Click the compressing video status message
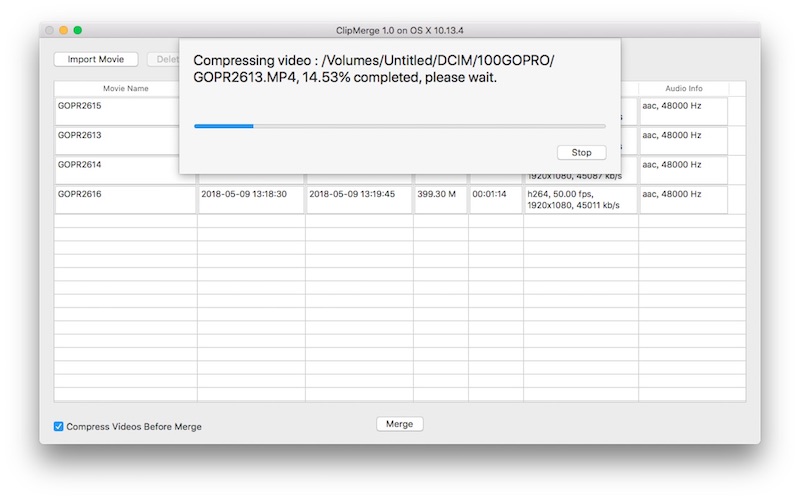Viewport: 800px width, 500px height. (373, 69)
